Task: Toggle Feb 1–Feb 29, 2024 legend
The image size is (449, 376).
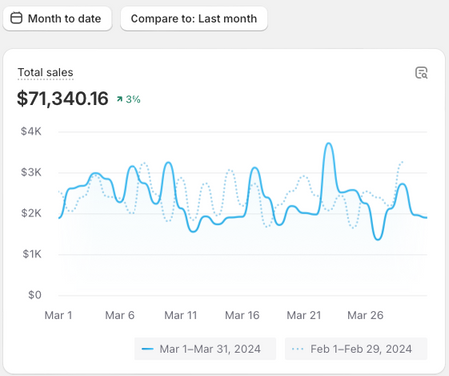Action: tap(356, 349)
